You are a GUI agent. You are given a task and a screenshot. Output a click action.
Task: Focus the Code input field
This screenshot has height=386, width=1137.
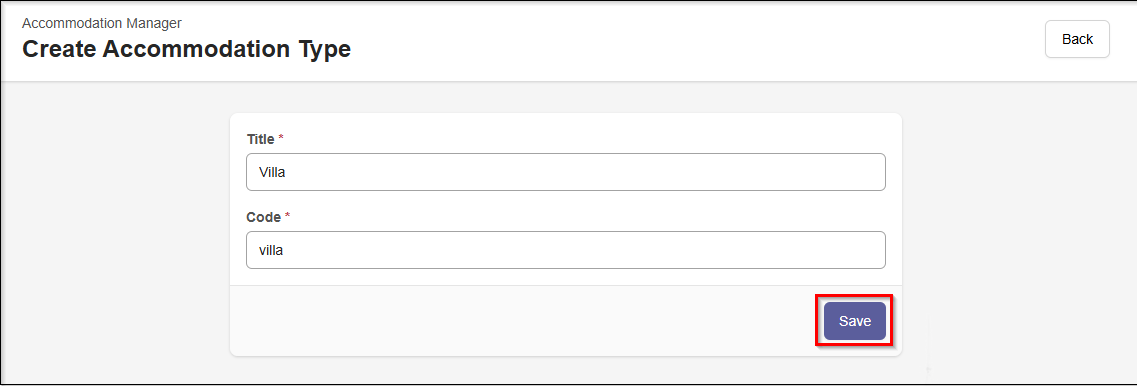[566, 250]
